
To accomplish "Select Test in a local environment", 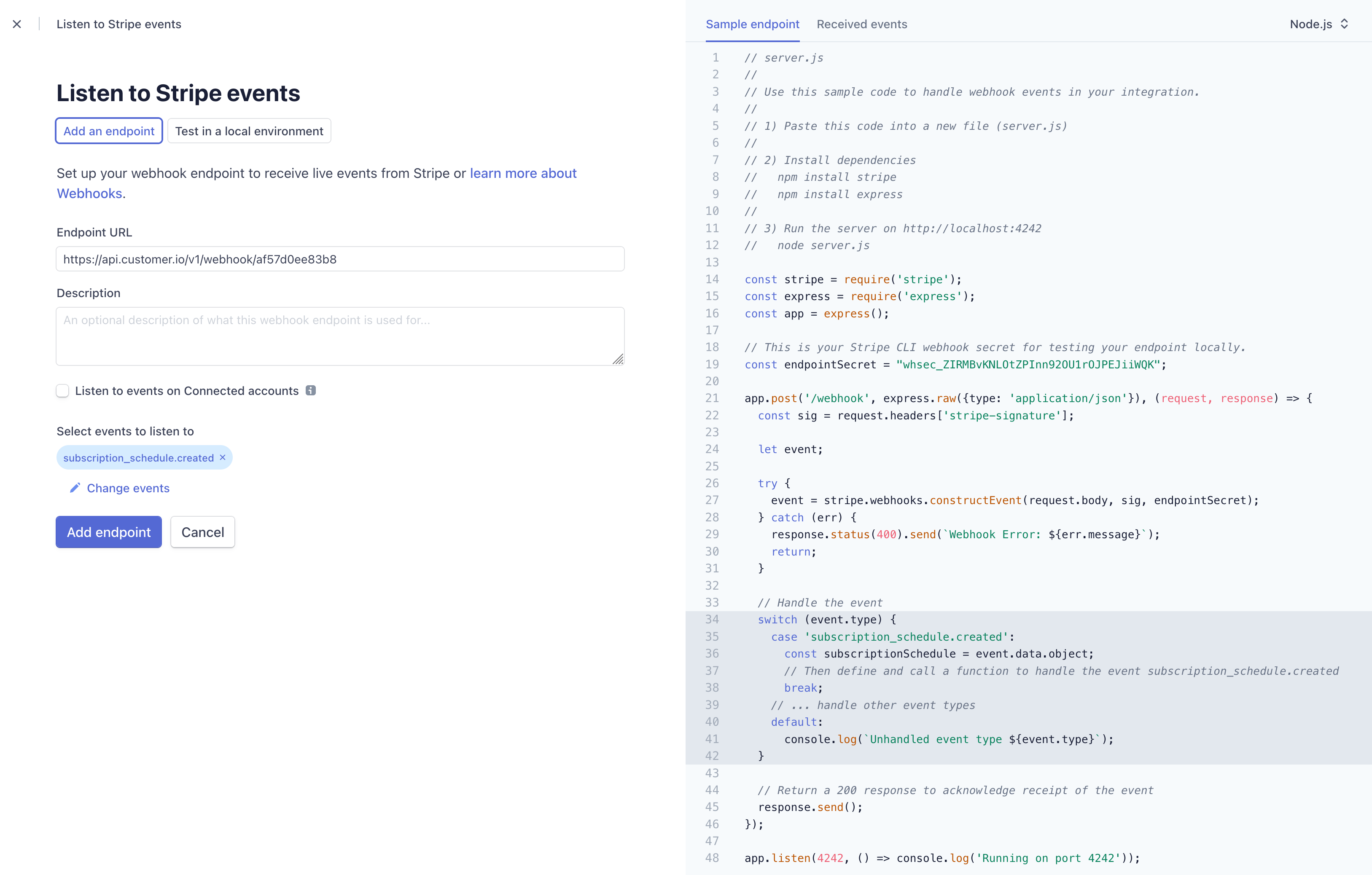I will (249, 131).
